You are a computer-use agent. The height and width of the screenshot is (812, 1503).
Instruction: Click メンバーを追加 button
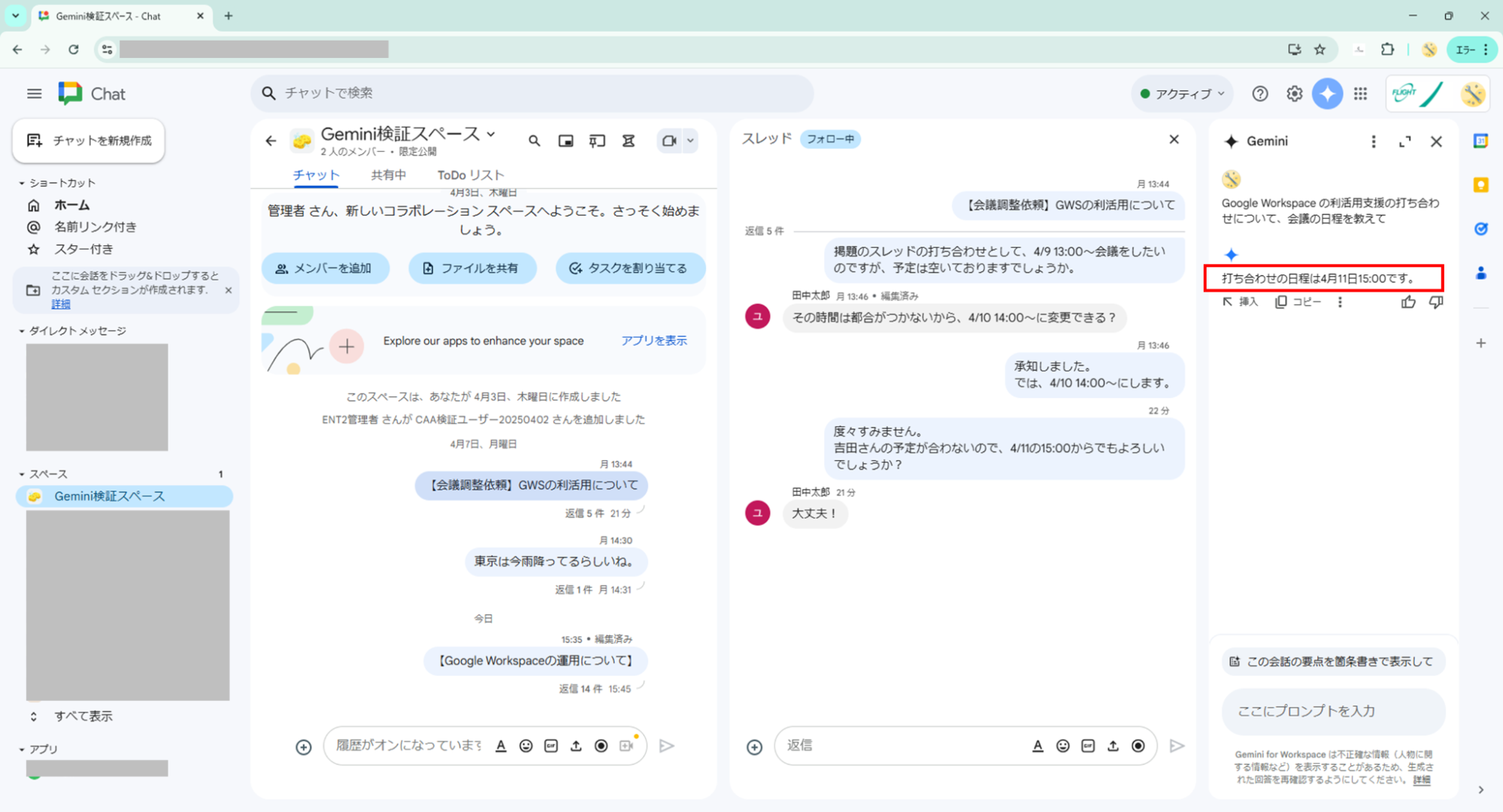coord(326,268)
